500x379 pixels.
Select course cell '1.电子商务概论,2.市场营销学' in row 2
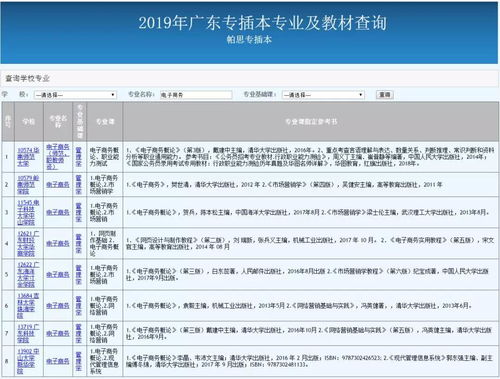(104, 185)
